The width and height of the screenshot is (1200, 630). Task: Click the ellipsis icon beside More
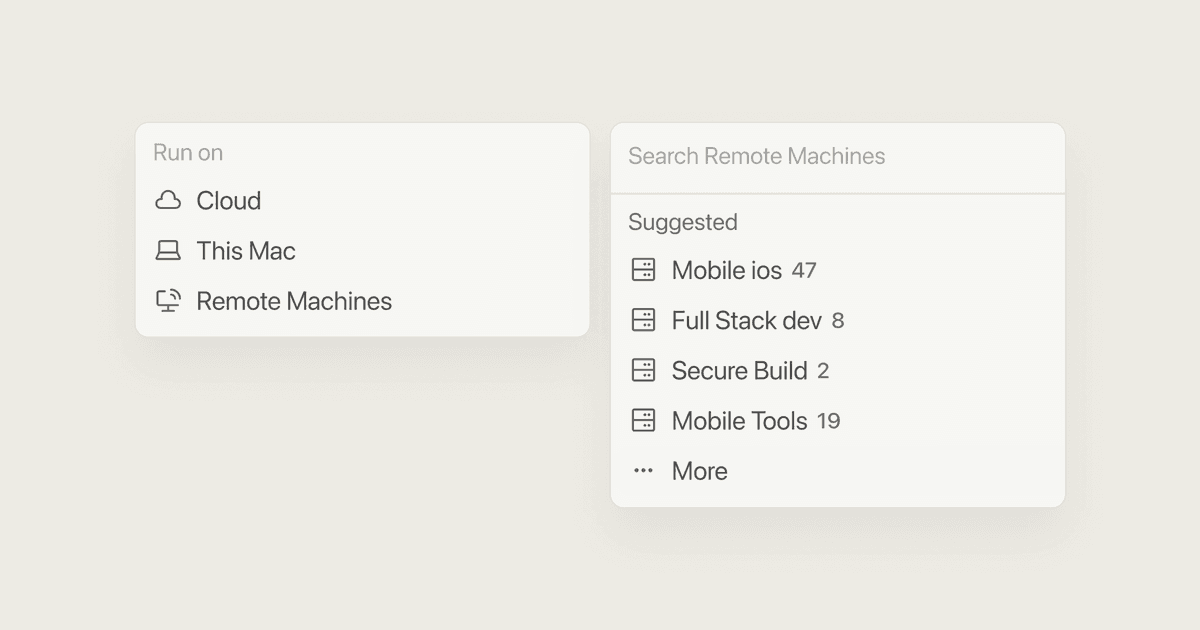(643, 471)
